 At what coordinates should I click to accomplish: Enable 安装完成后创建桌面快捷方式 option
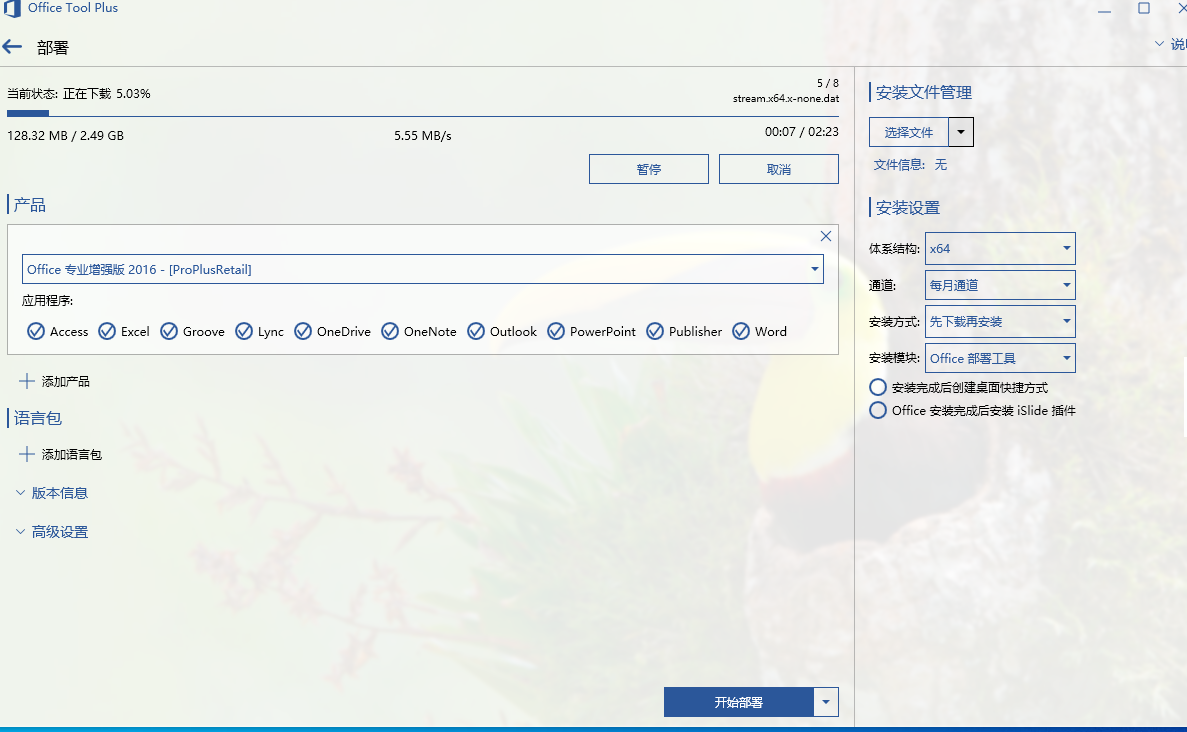point(877,387)
